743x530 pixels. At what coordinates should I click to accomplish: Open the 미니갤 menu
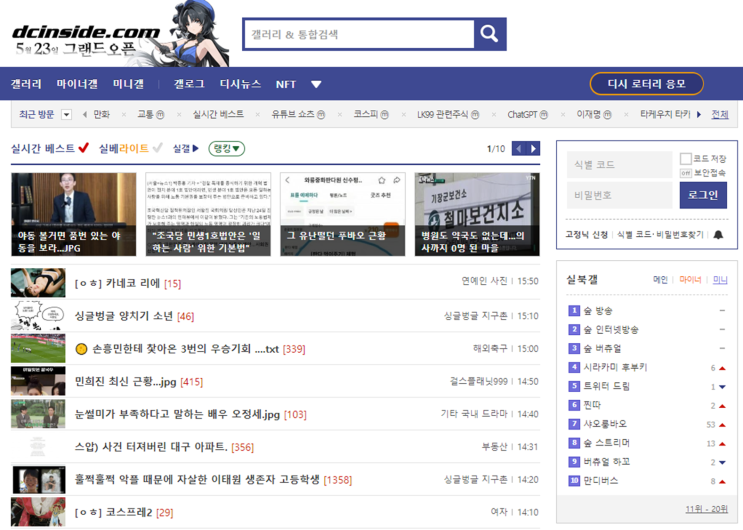128,84
